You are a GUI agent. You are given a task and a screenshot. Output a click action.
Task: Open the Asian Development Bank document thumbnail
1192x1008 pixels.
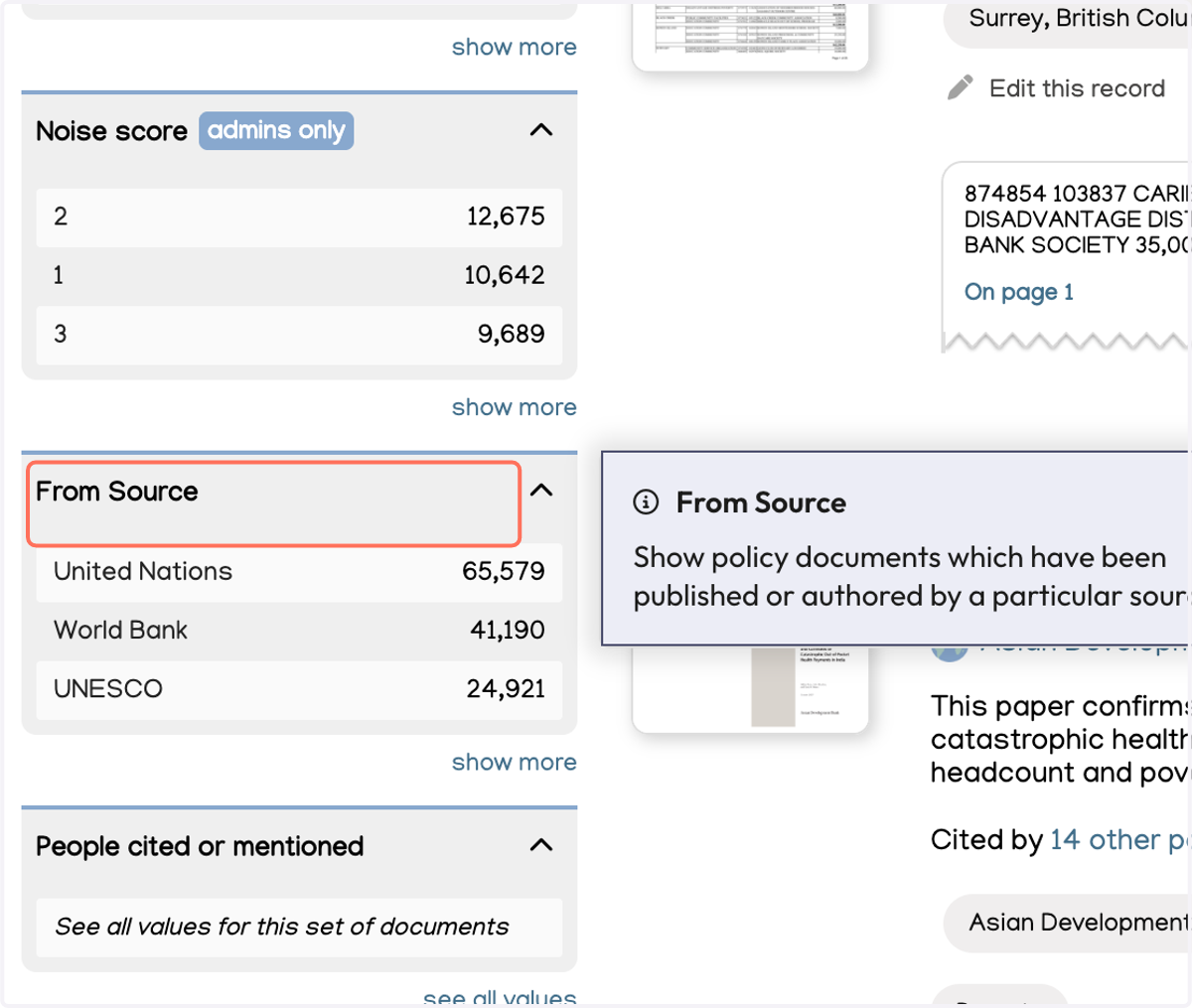pos(750,689)
